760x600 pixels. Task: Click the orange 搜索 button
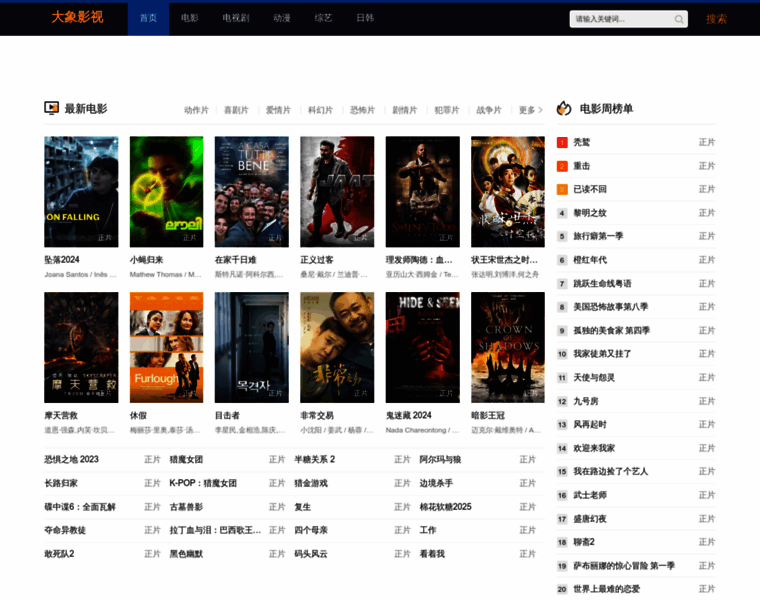716,19
